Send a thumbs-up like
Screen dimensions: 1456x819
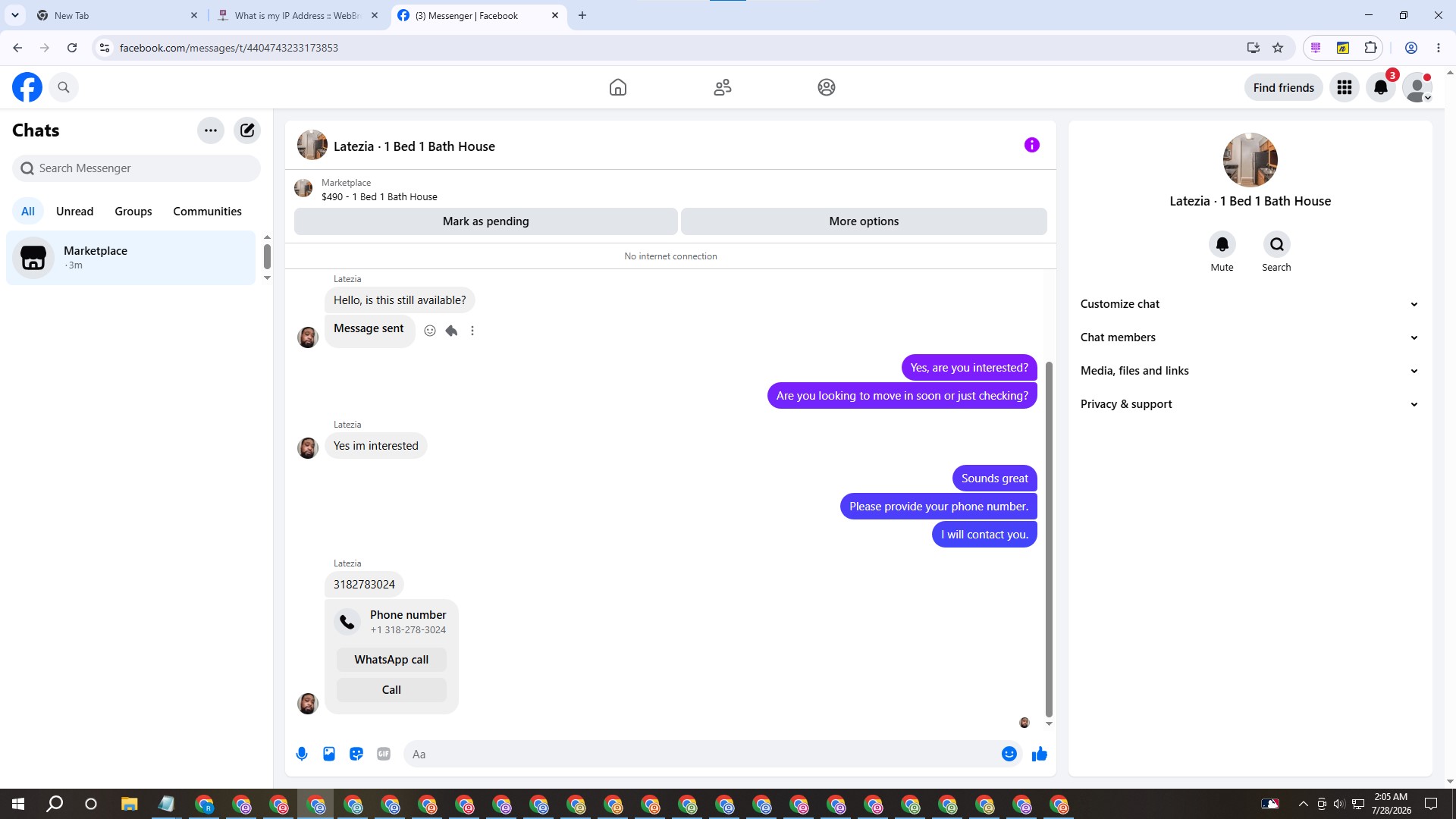(1040, 754)
